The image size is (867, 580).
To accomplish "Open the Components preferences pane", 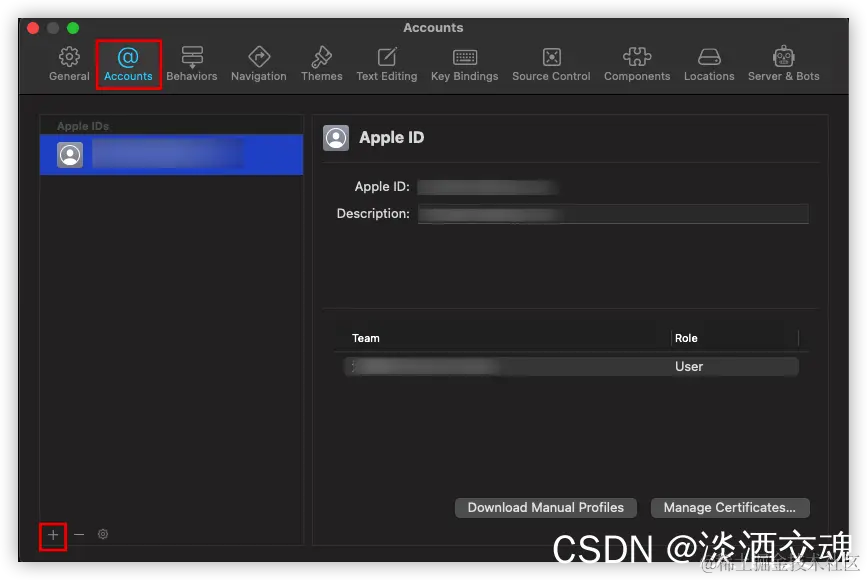I will (637, 64).
